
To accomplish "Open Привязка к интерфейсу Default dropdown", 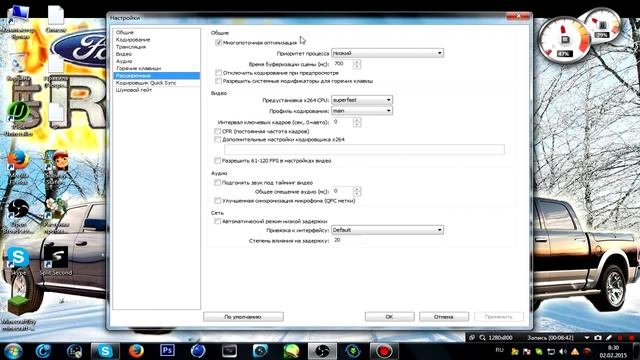I will (x=387, y=230).
